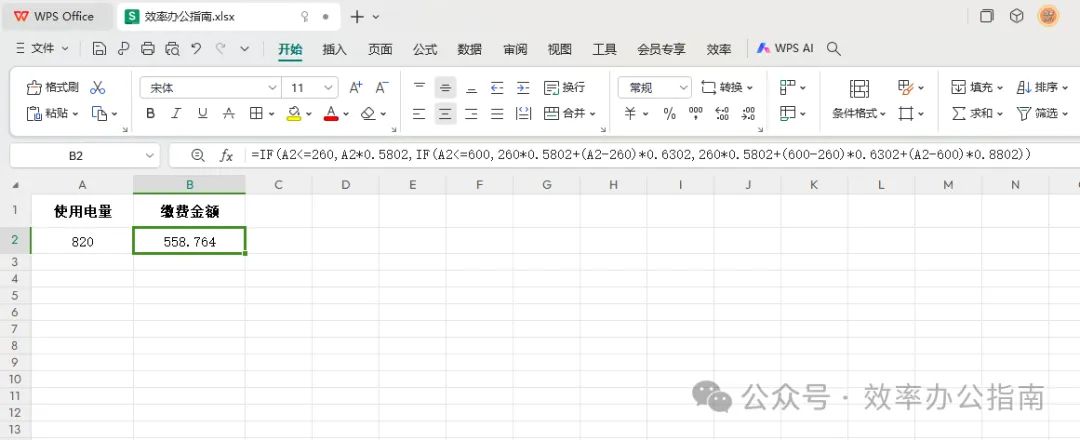This screenshot has height=440, width=1080.
Task: Expand the Sort (排序) dropdown arrow
Action: 1064,87
